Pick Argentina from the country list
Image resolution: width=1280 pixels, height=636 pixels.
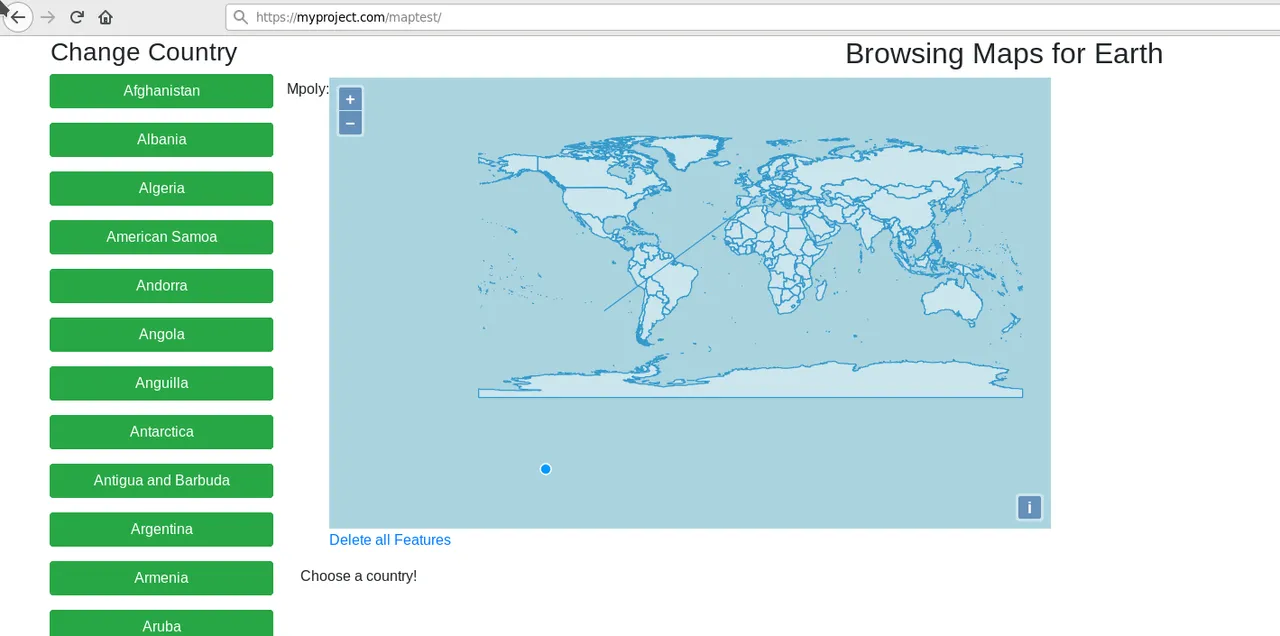(x=161, y=529)
